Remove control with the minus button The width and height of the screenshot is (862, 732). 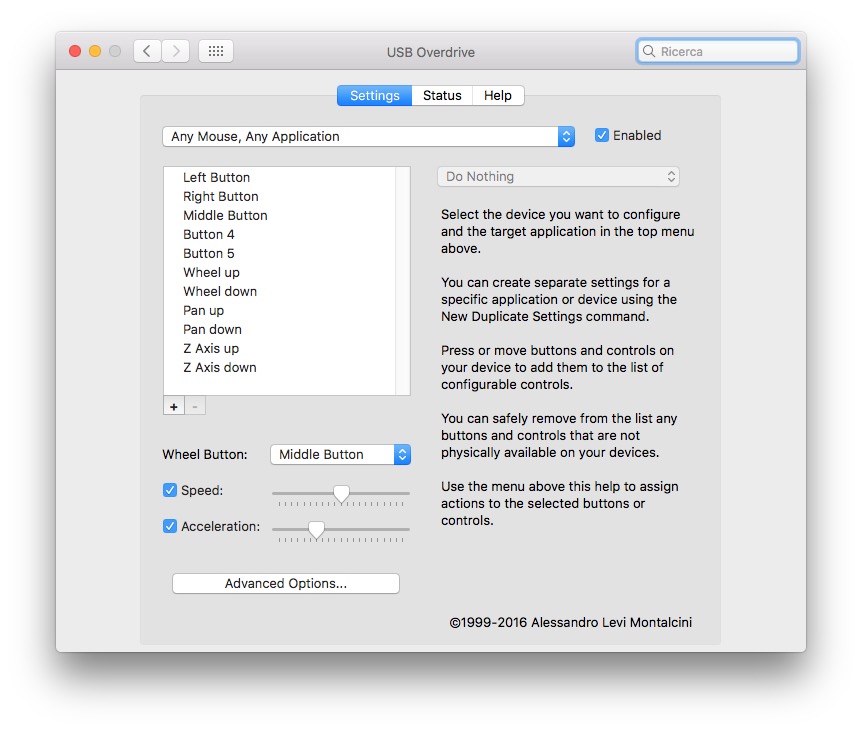[195, 407]
